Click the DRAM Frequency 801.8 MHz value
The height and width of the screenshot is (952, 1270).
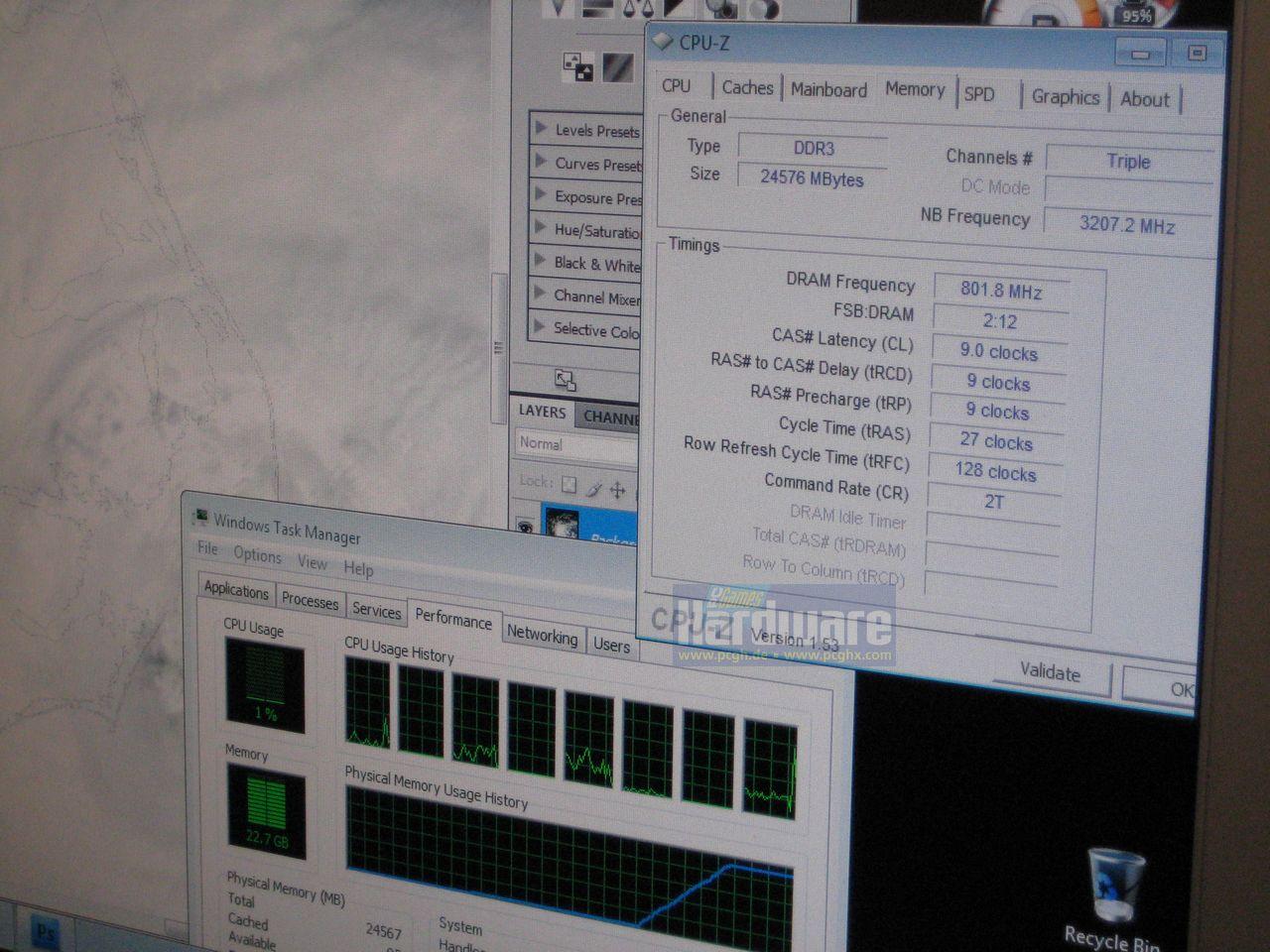coord(1001,291)
